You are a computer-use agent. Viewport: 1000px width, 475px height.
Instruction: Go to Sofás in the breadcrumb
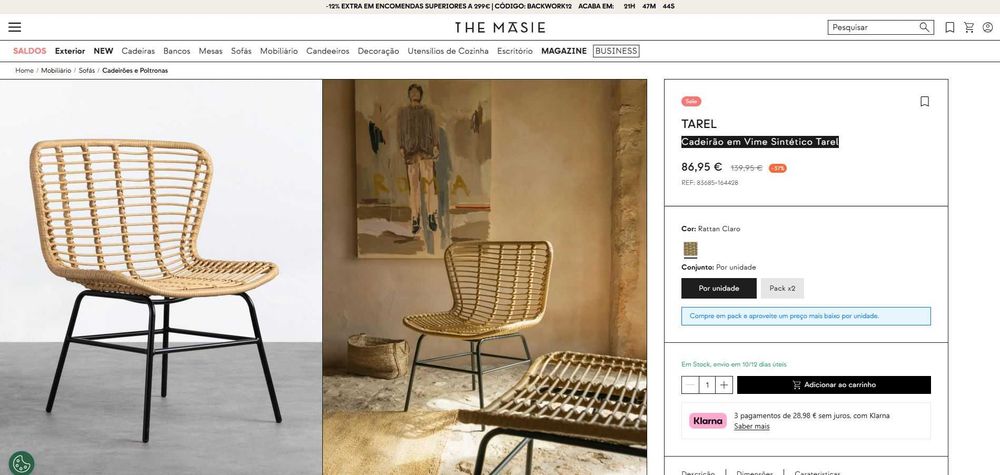87,71
